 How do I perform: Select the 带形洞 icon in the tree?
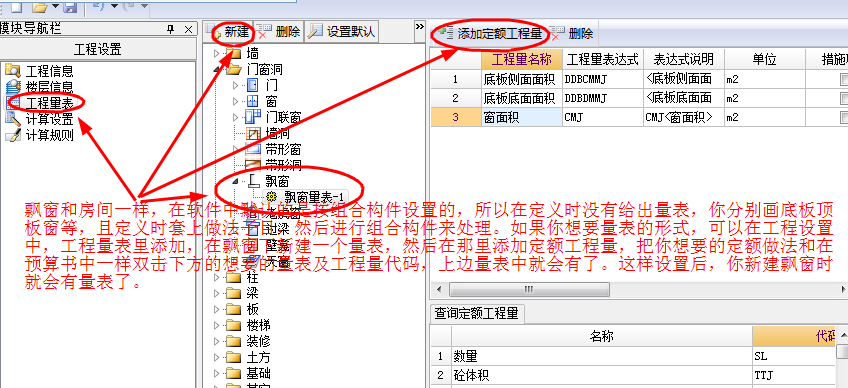[253, 165]
